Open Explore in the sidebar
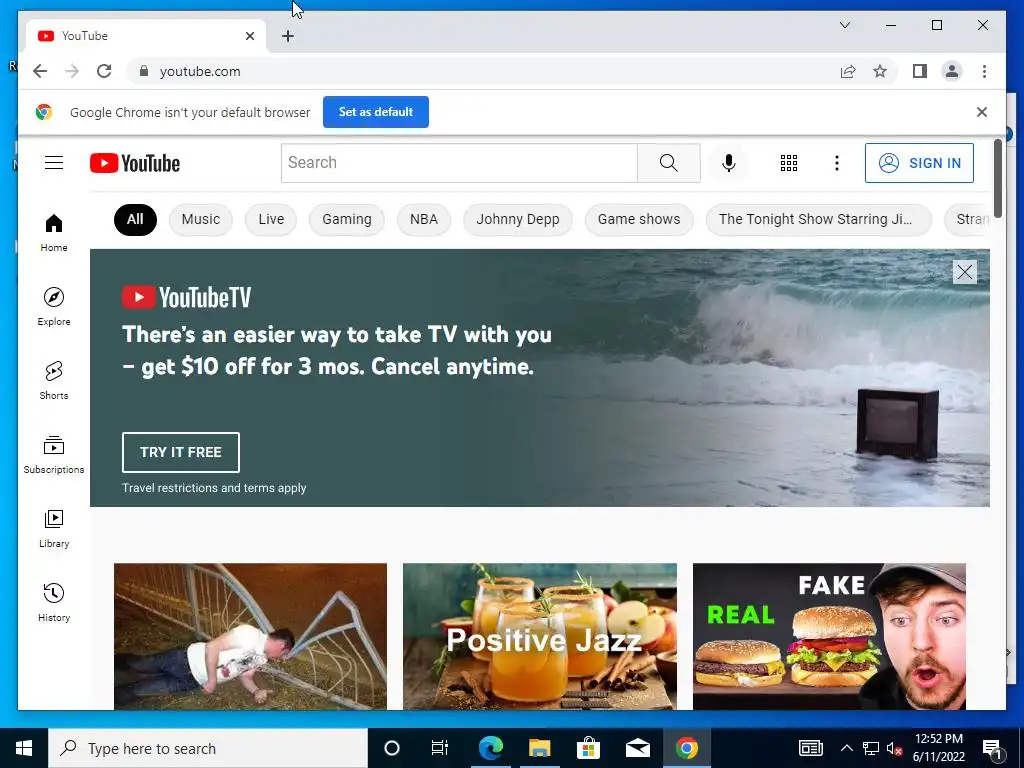Screen dimensions: 1024x768 (54, 306)
